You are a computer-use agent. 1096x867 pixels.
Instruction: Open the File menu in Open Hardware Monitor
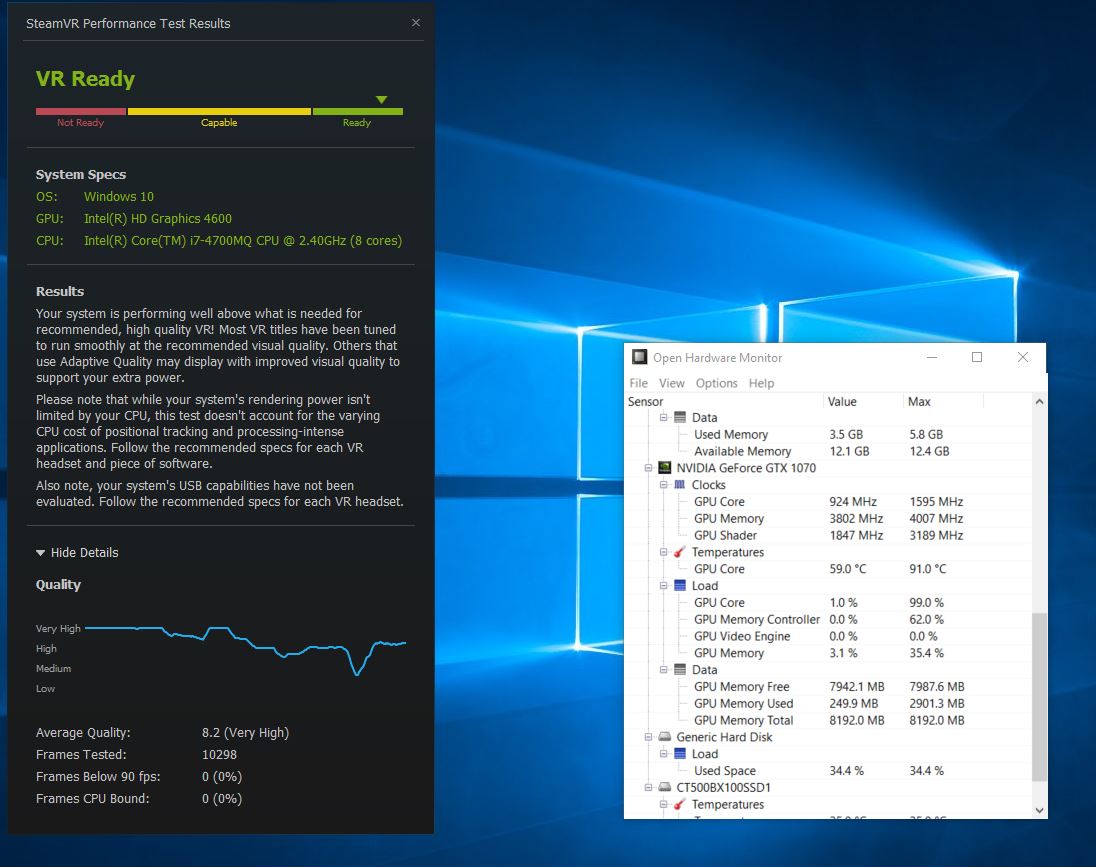[x=638, y=383]
